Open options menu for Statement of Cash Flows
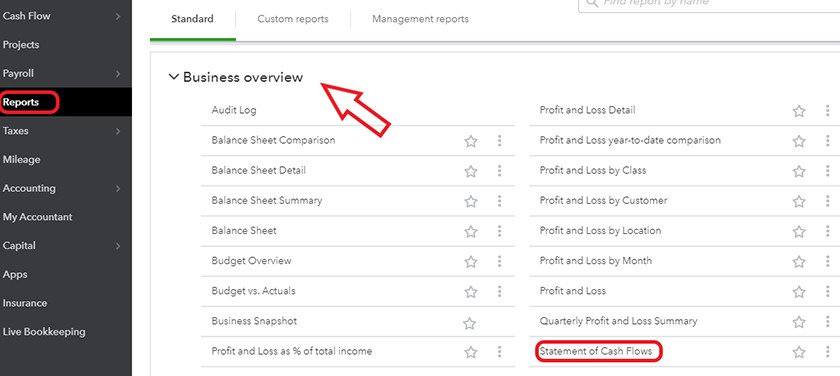Screen dimensions: 840x376 coord(828,351)
